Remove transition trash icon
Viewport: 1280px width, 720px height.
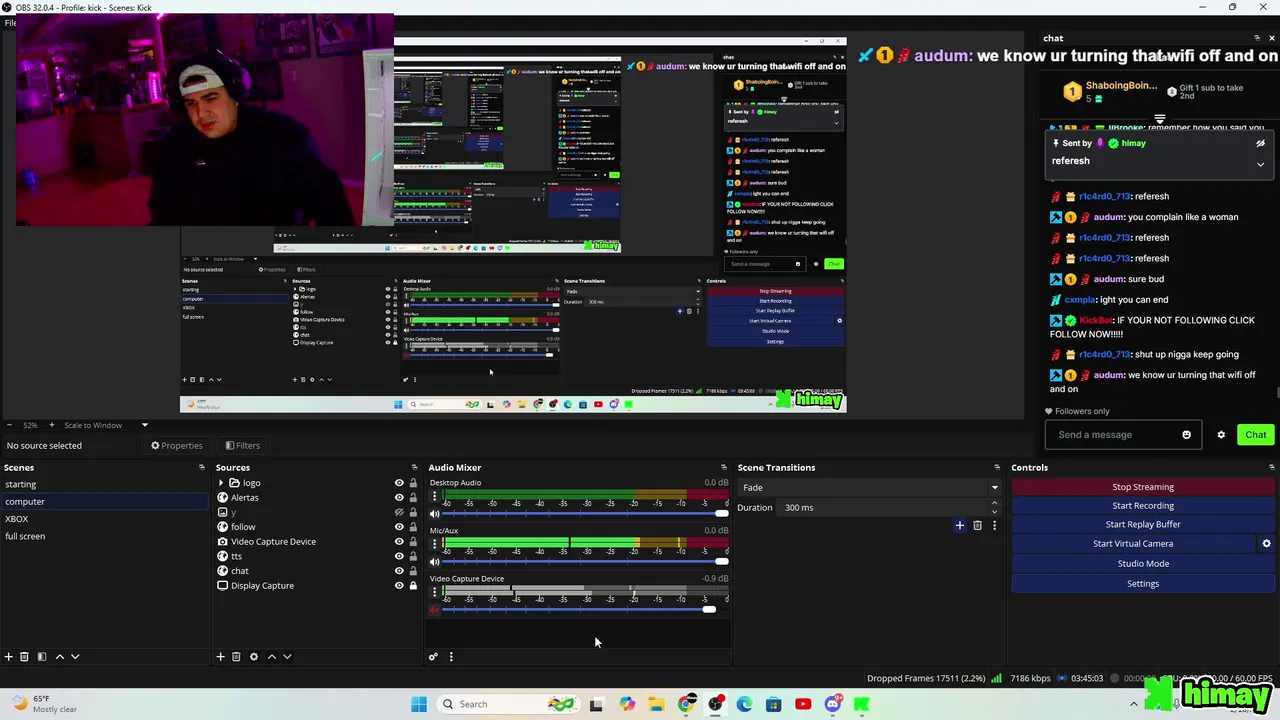pyautogui.click(x=977, y=525)
